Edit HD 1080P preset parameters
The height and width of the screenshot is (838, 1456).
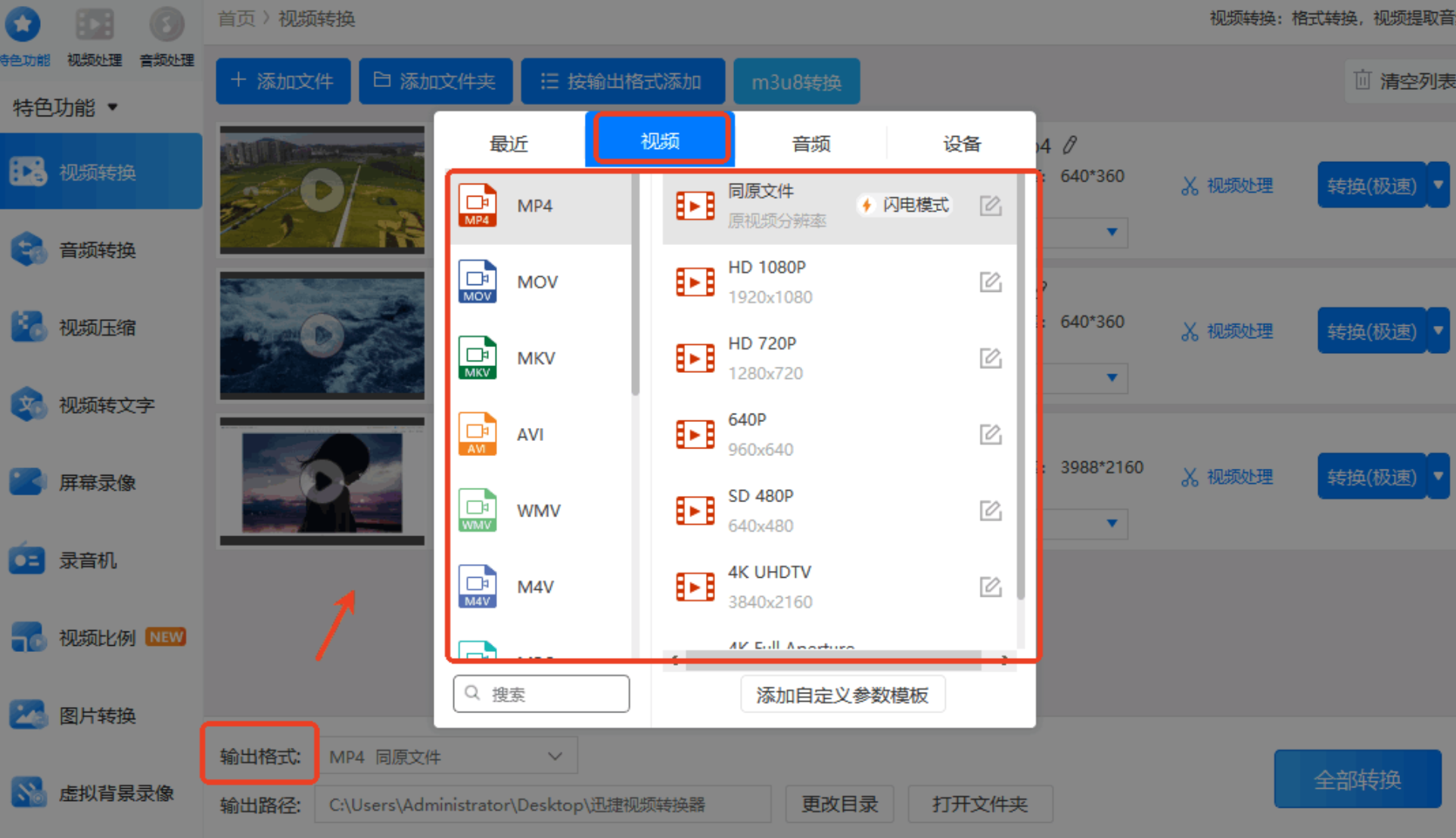coord(991,282)
